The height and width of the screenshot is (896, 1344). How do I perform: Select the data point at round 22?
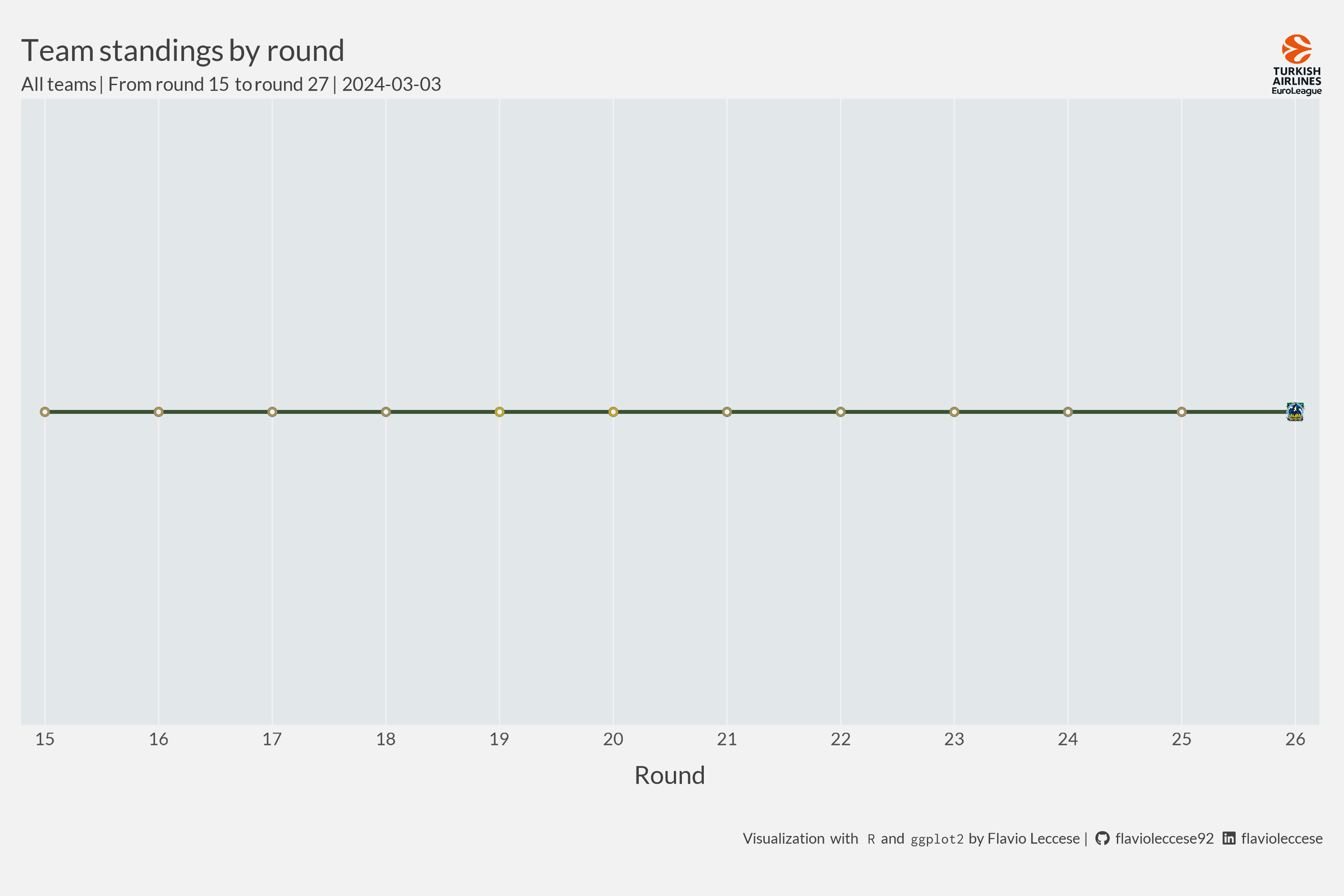pos(840,412)
